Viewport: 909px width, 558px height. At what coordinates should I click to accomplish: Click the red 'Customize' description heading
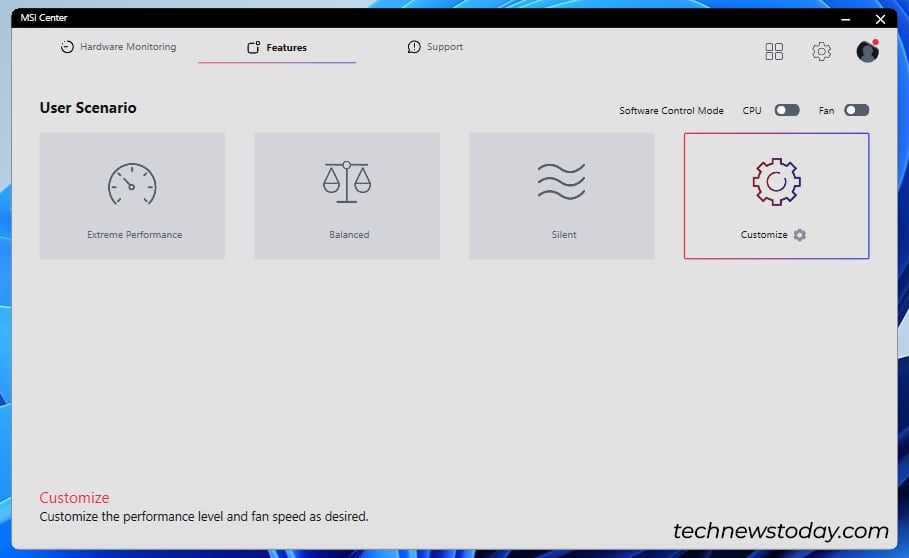click(74, 498)
